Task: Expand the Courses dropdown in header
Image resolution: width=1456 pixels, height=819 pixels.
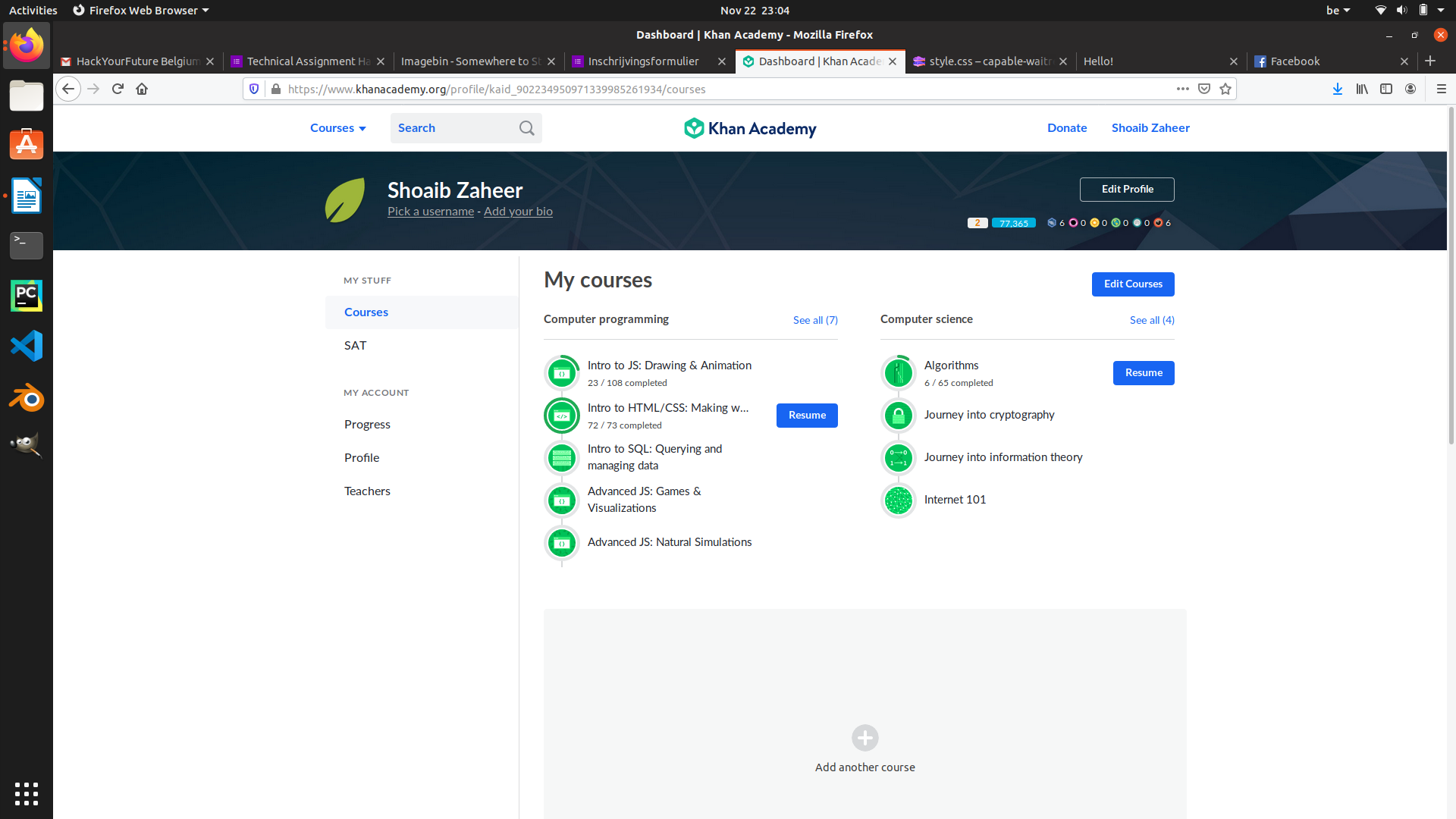Action: click(x=338, y=128)
